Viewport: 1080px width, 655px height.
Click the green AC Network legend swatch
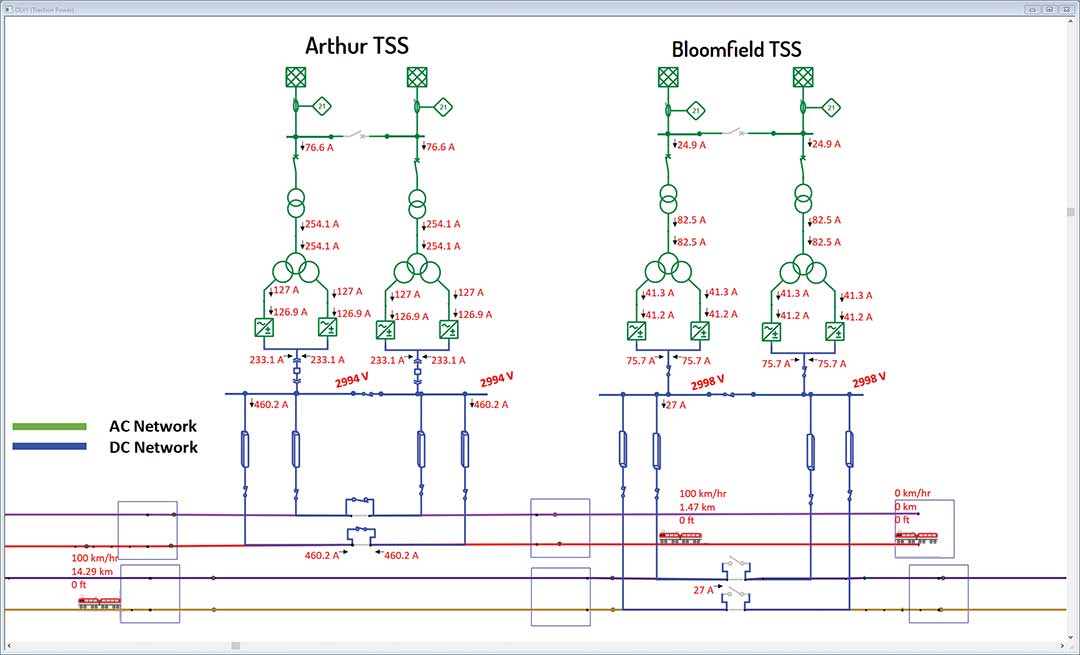tap(50, 426)
